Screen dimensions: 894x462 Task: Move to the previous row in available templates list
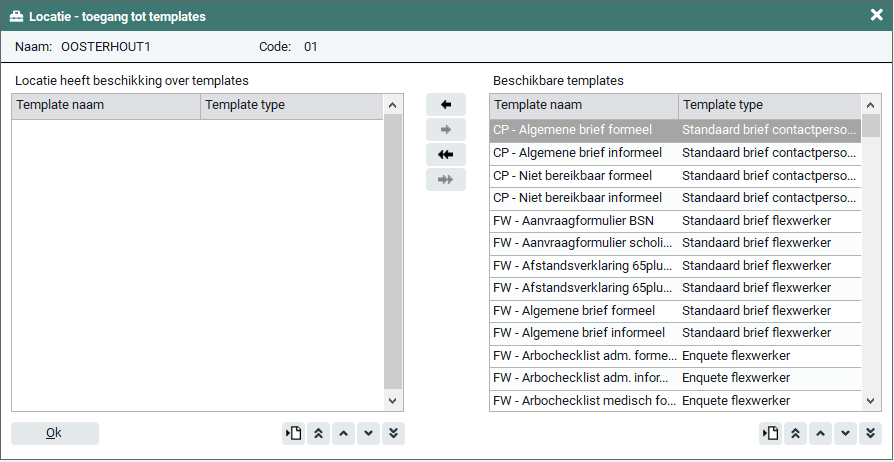[x=820, y=433]
